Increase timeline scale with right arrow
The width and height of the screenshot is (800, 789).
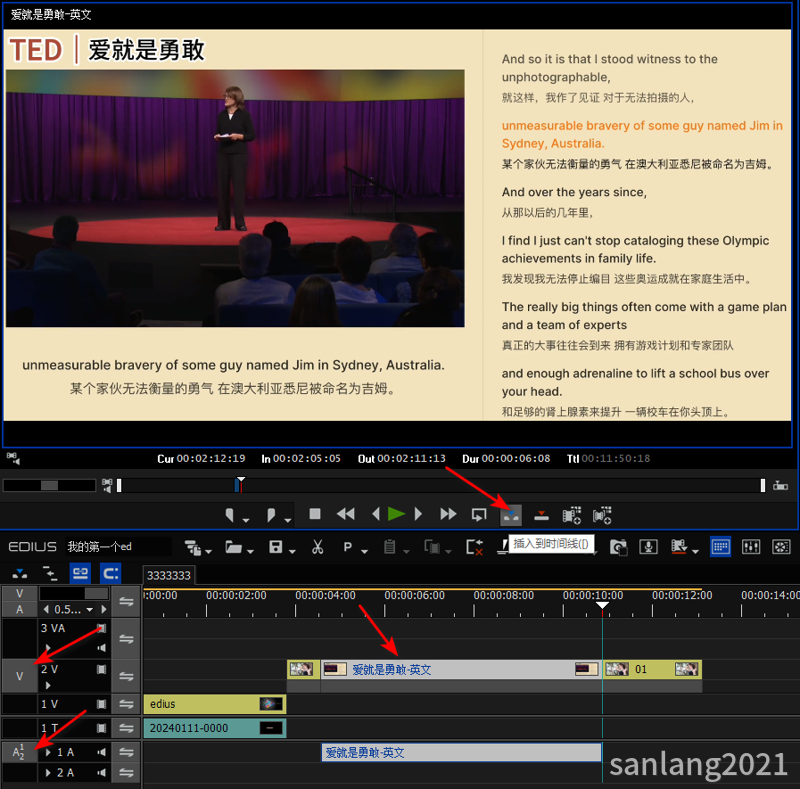point(104,609)
